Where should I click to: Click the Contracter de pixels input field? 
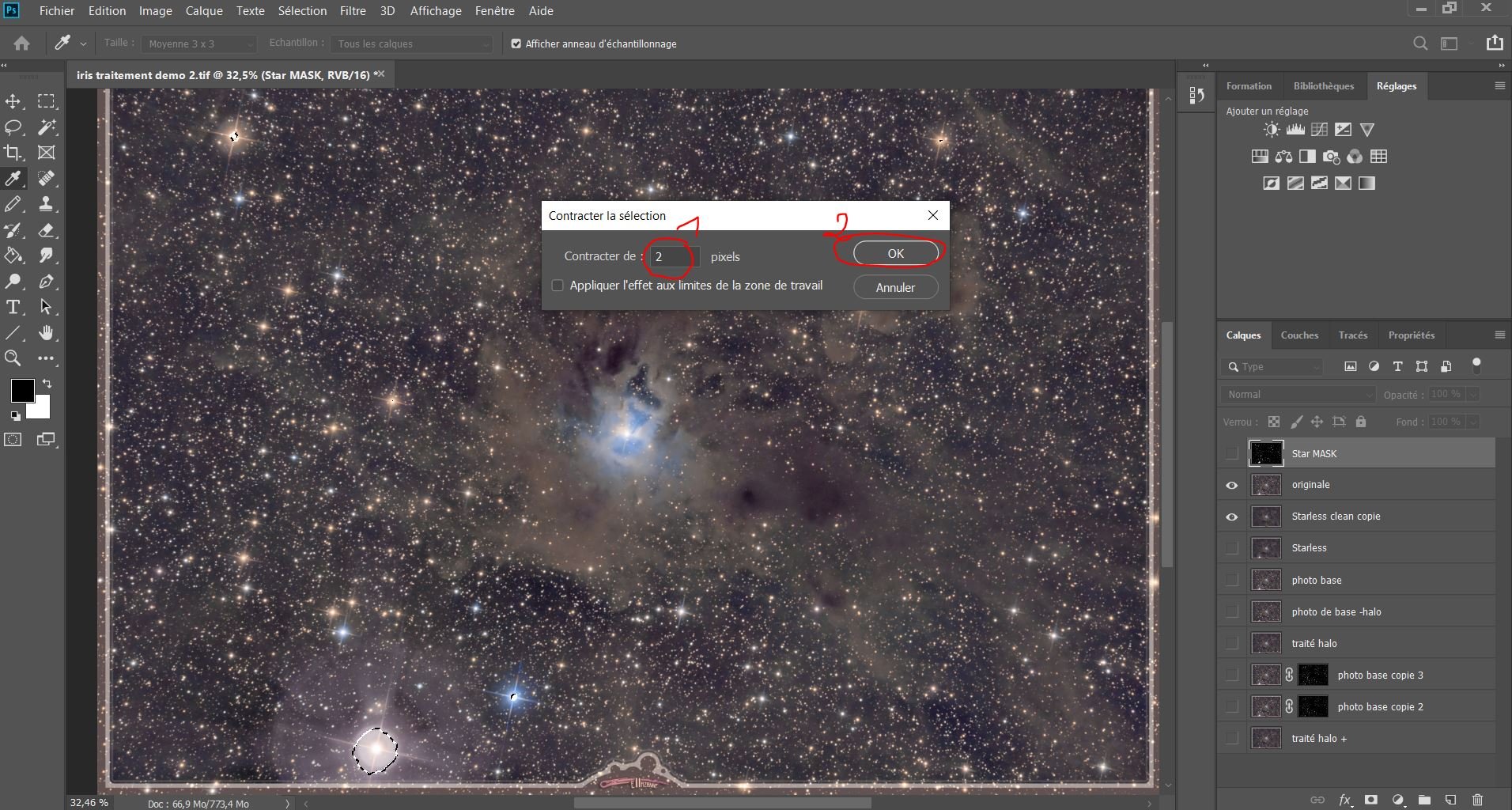tap(673, 256)
